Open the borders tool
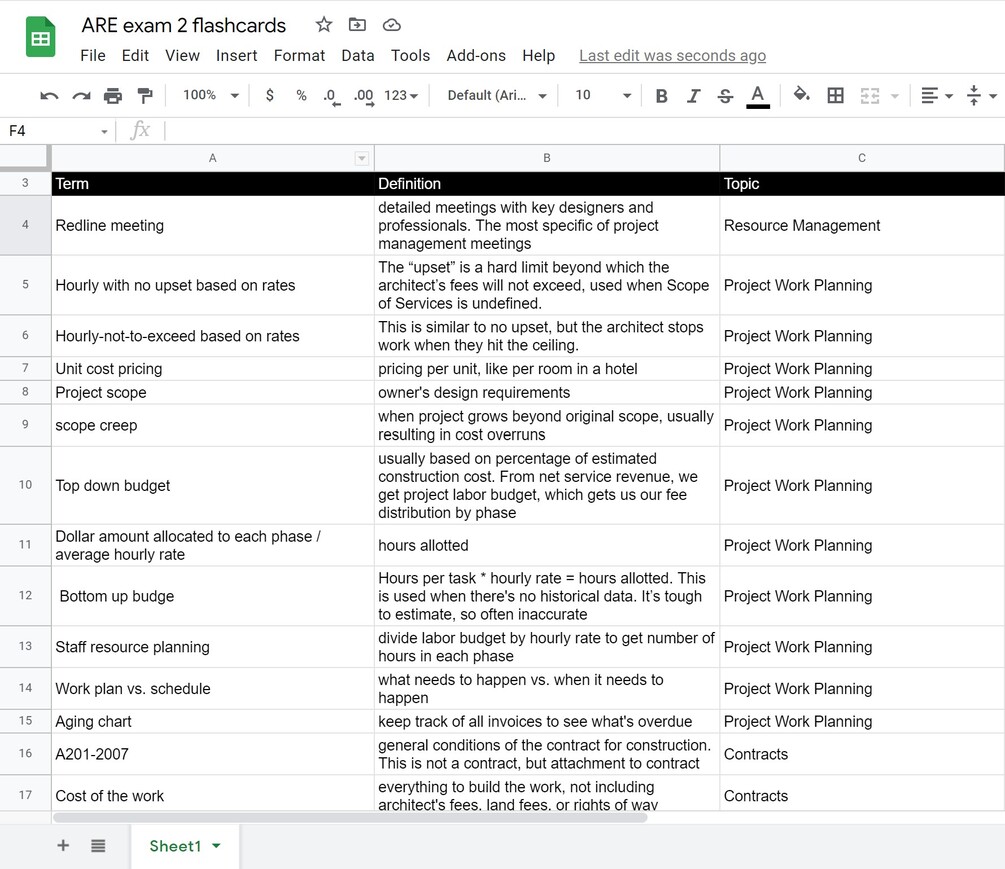 pos(835,95)
